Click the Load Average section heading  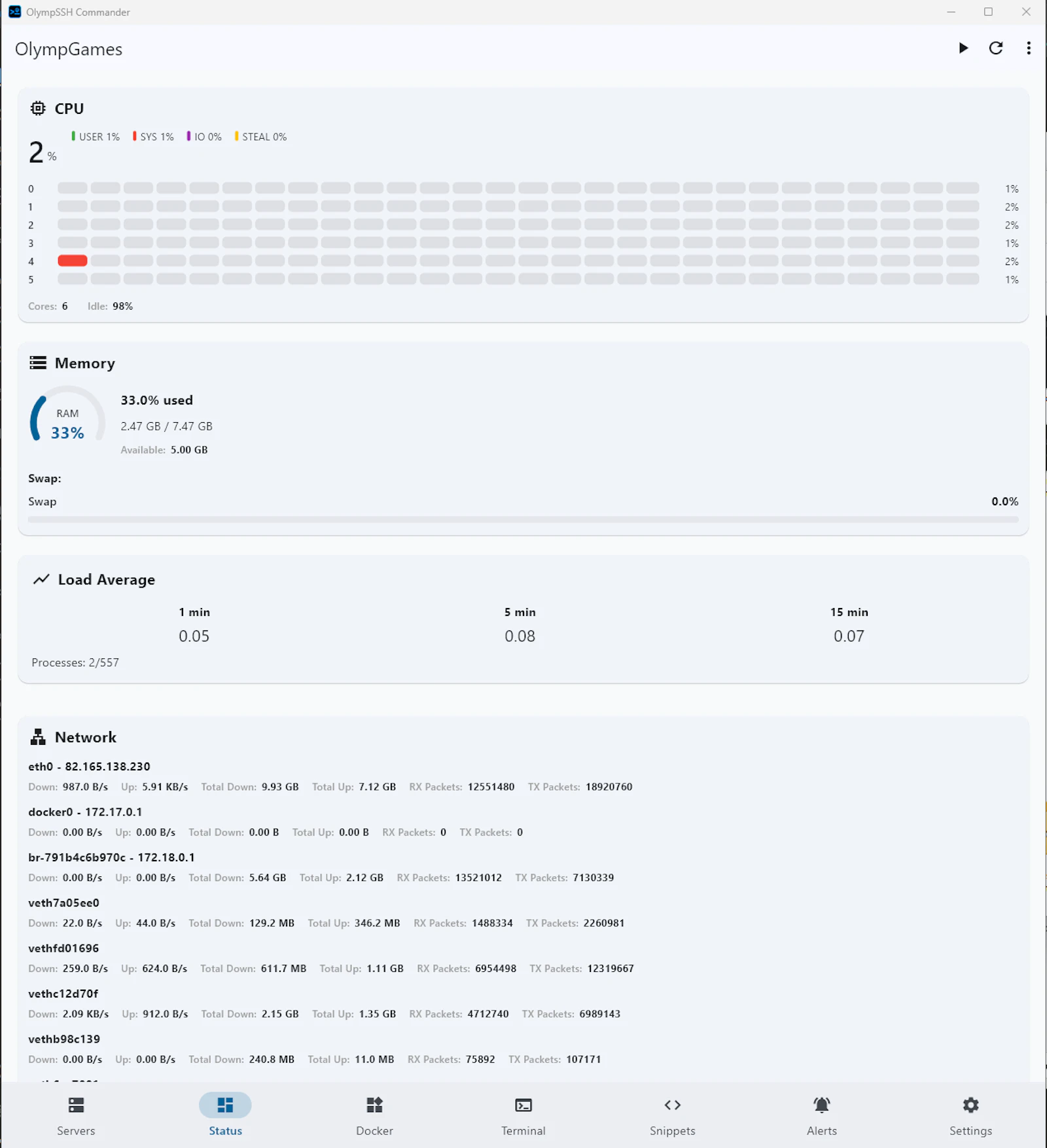(107, 579)
